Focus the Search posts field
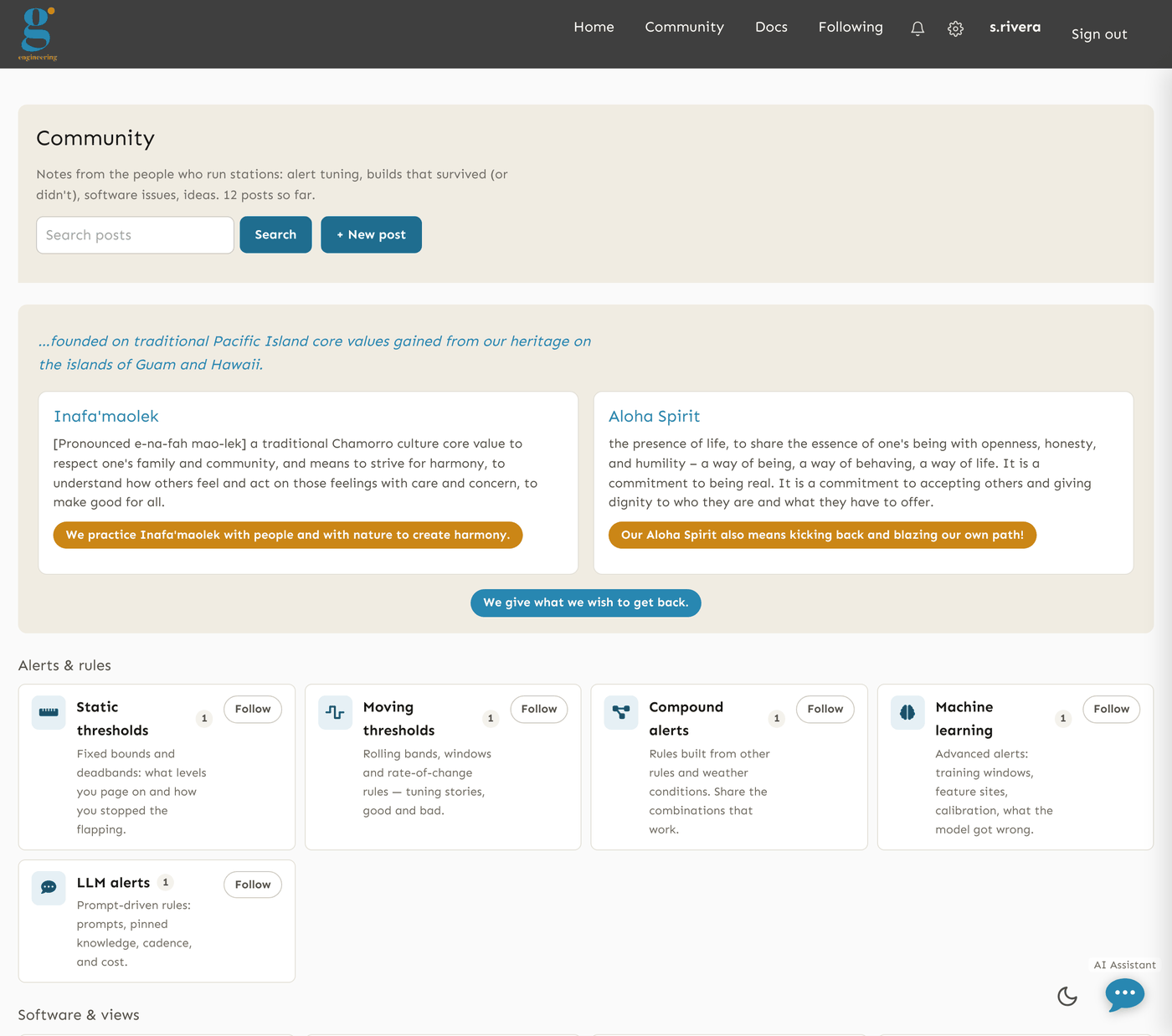Image resolution: width=1172 pixels, height=1036 pixels. click(x=135, y=235)
